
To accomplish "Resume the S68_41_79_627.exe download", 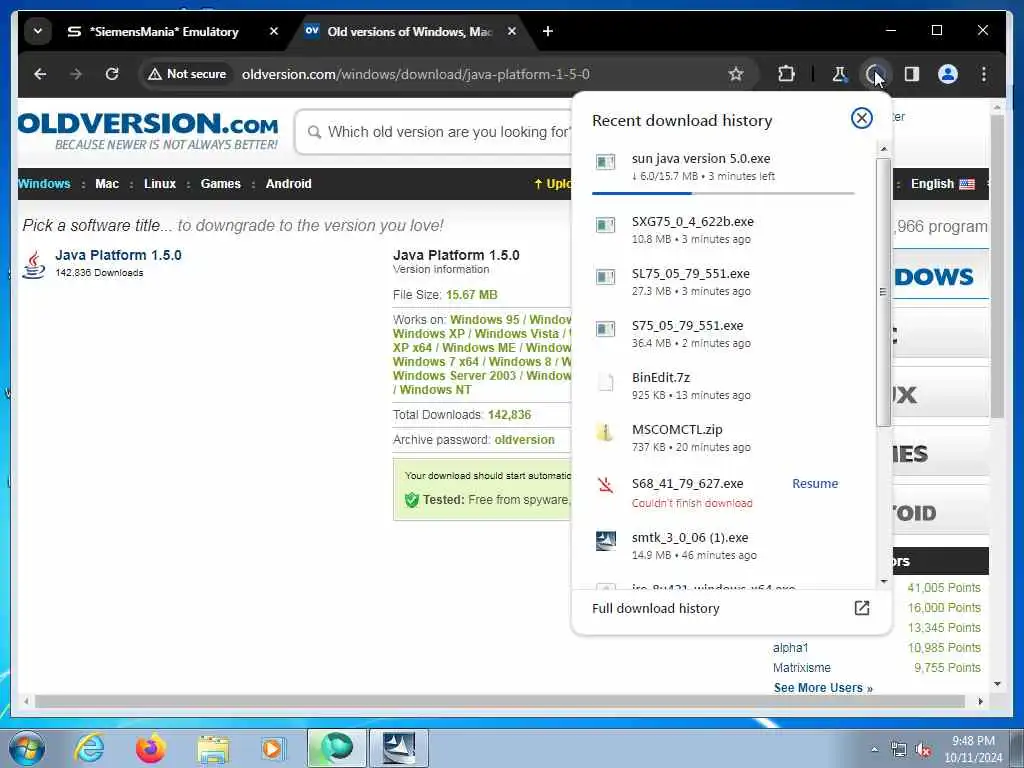I will coord(815,483).
